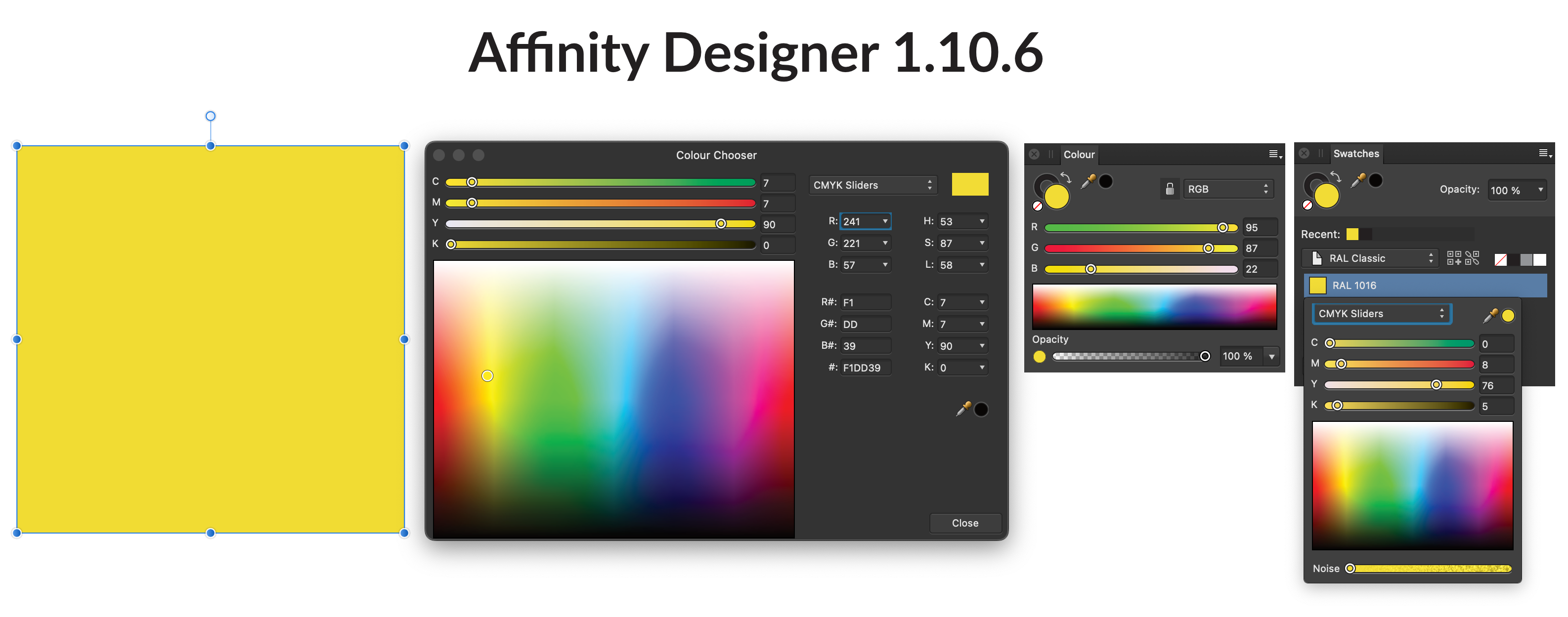Viewport: 1568px width, 617px height.
Task: Close the Swatches panel
Action: click(x=1304, y=153)
